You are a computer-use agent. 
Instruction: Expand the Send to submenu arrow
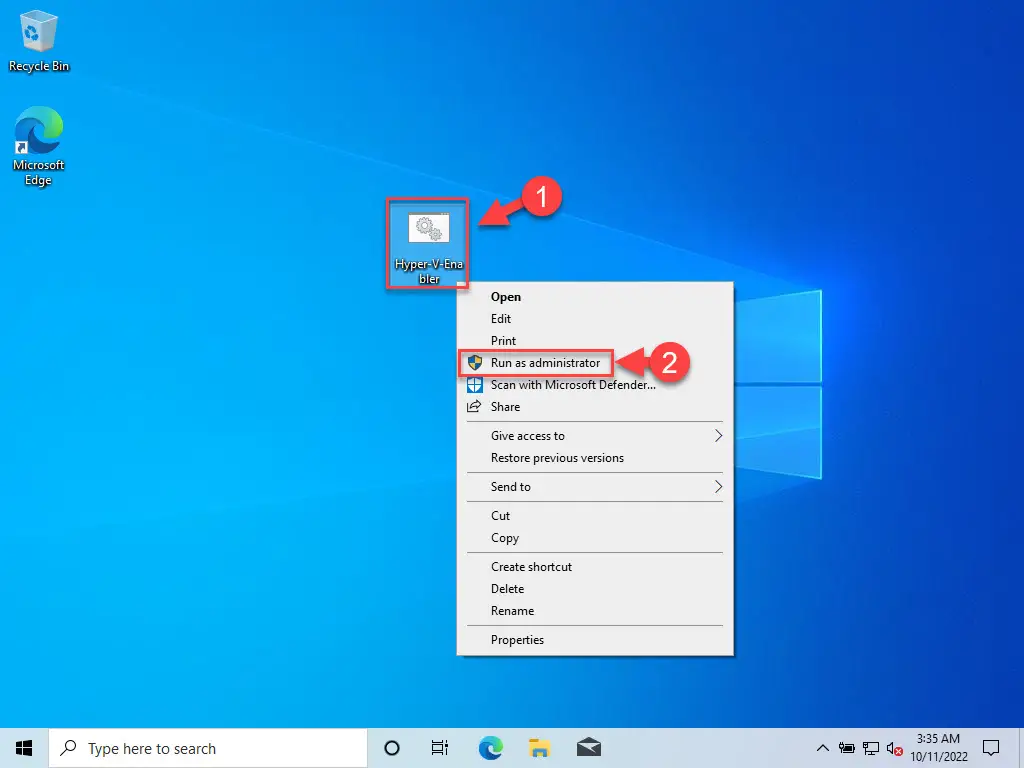point(718,487)
